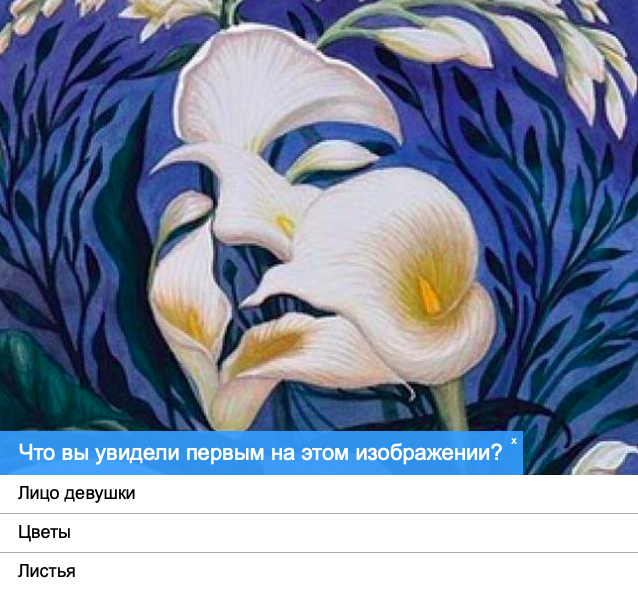This screenshot has width=638, height=590.
Task: Click the white bud beside the poll header
Action: pyautogui.click(x=604, y=458)
